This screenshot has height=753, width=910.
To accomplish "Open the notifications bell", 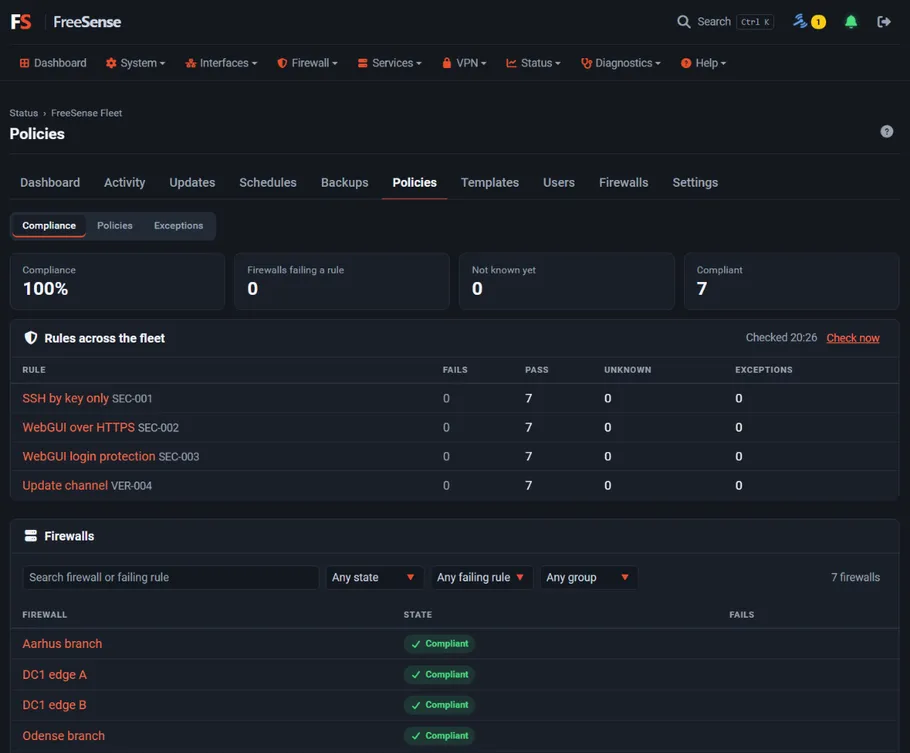I will tap(851, 22).
